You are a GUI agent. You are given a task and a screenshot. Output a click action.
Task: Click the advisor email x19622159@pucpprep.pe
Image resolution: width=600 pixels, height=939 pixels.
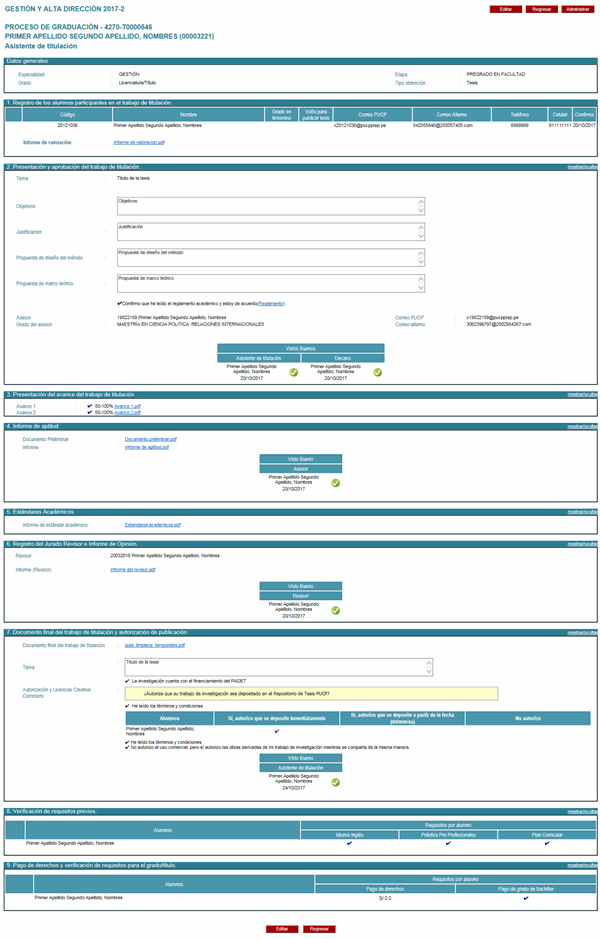[x=492, y=318]
